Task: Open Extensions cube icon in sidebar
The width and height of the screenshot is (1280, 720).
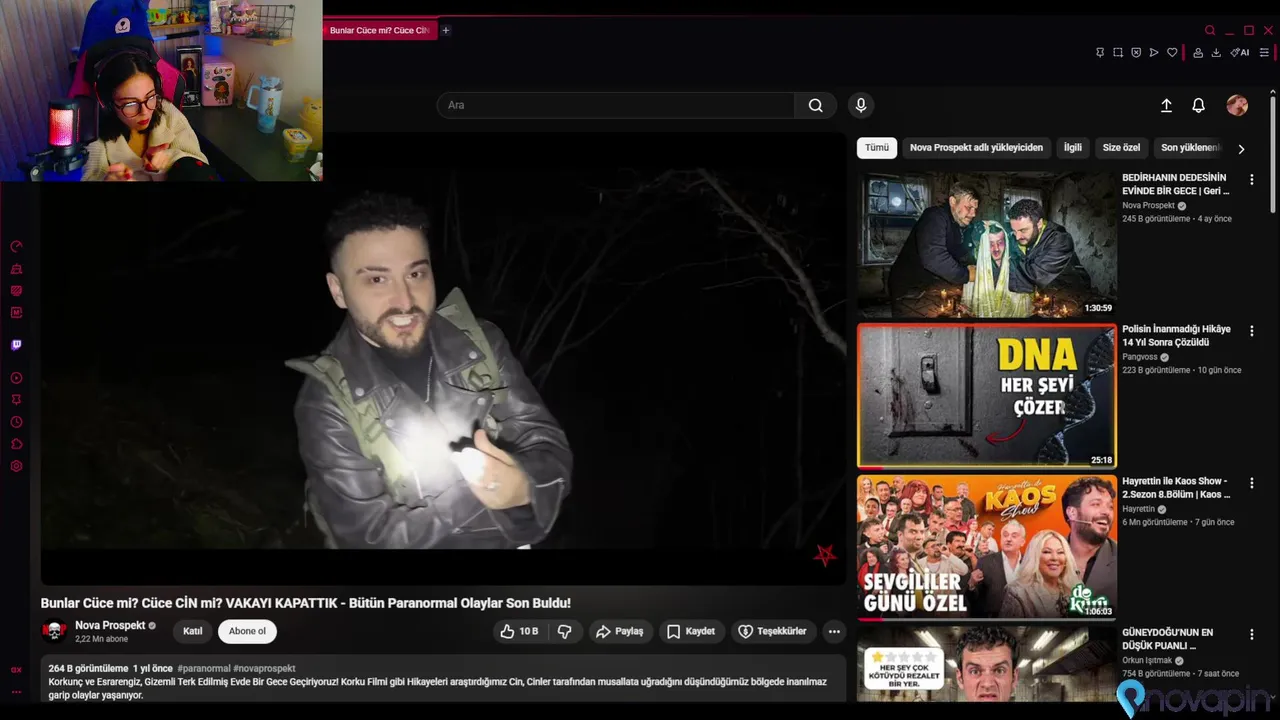Action: tap(16, 444)
